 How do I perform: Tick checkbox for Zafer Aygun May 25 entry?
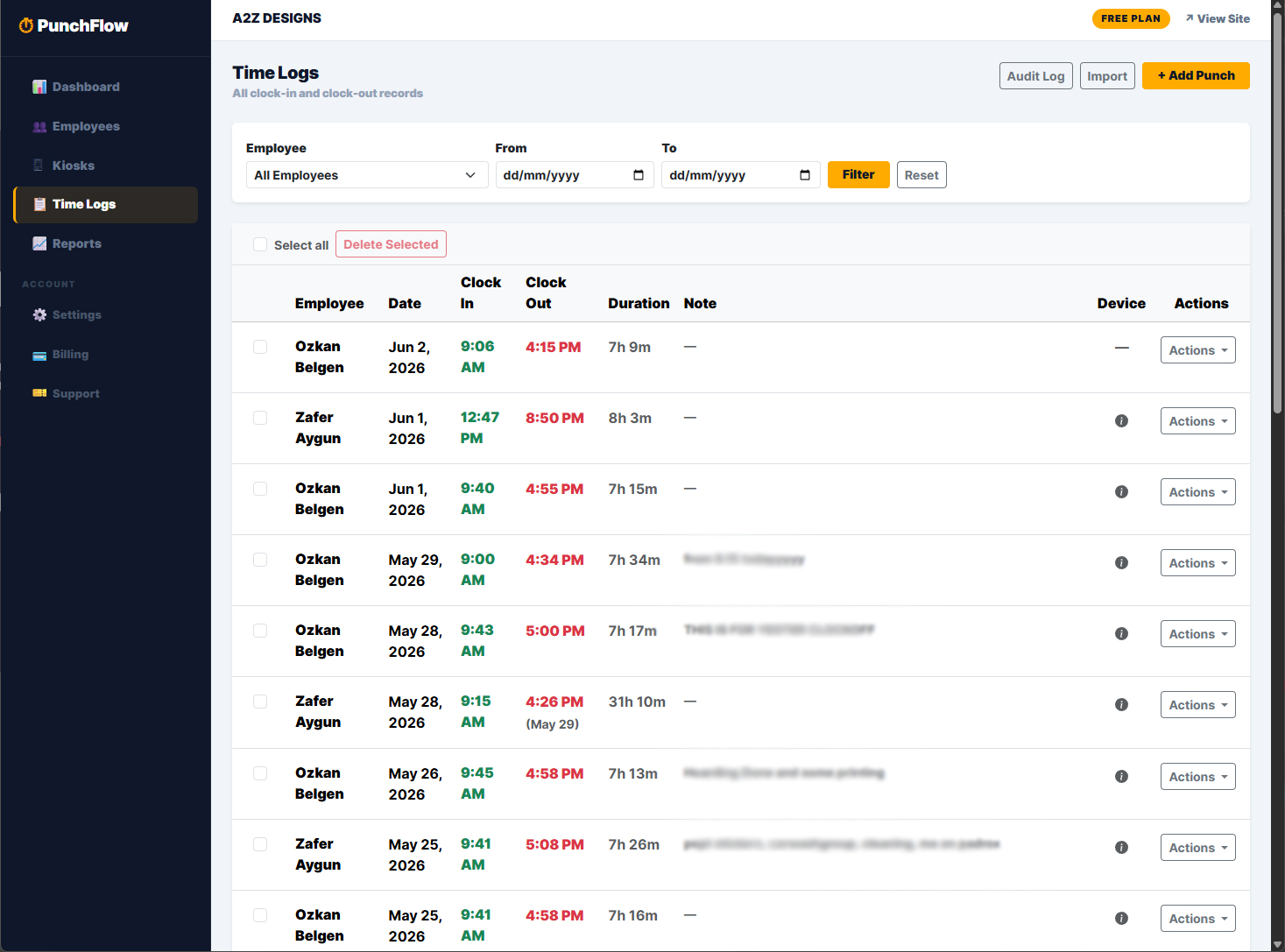260,844
